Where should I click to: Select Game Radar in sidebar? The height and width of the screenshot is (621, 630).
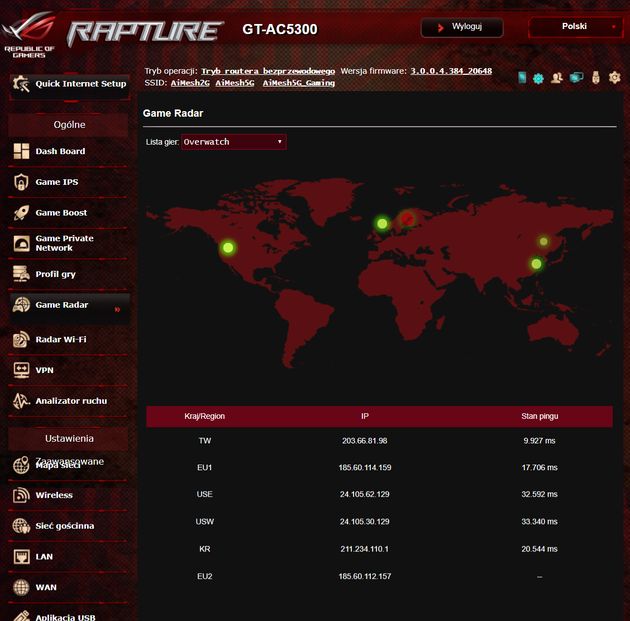[68, 306]
